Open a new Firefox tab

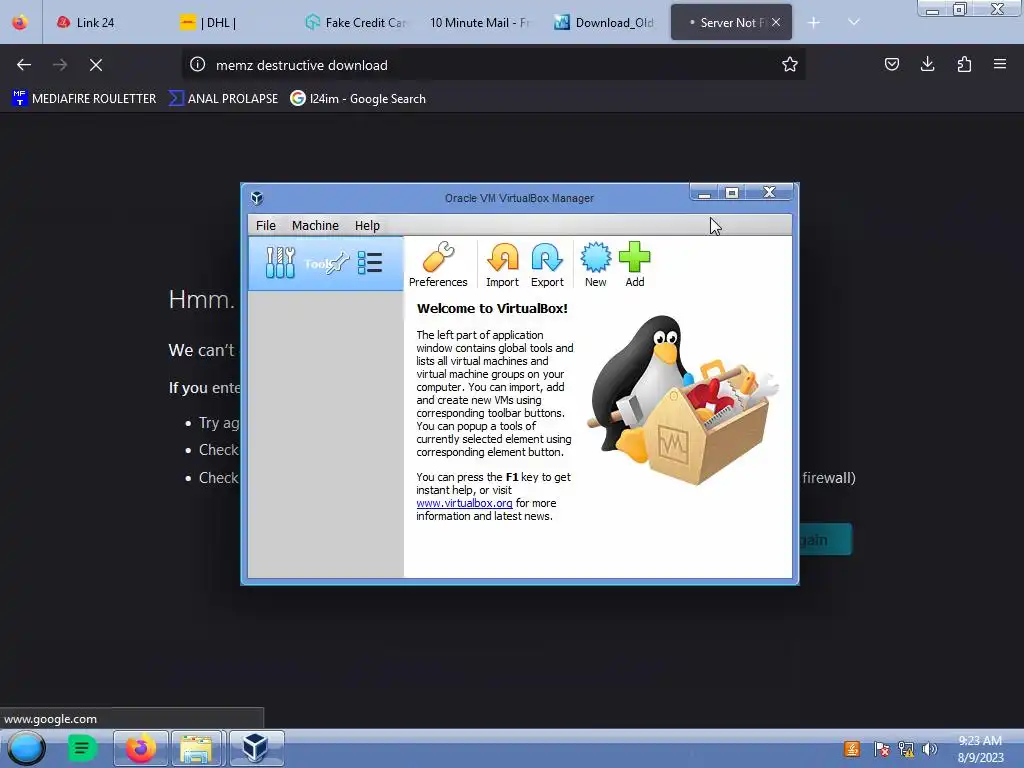tap(814, 23)
